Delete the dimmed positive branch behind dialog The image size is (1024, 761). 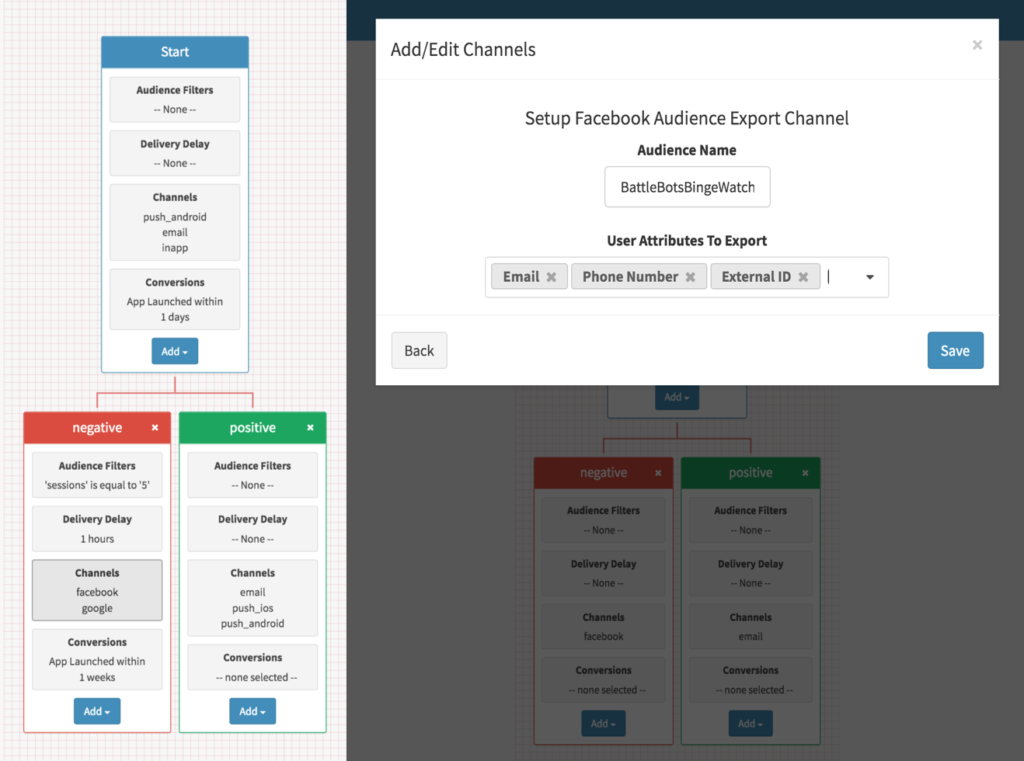(x=805, y=473)
